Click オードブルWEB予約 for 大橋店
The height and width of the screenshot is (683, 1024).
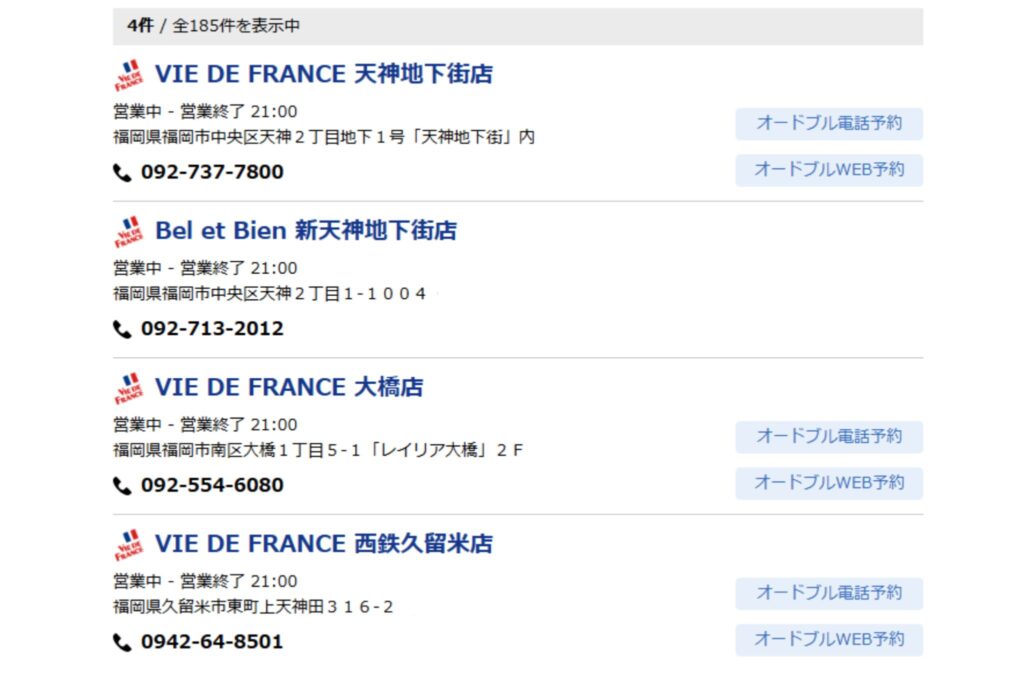[x=829, y=483]
